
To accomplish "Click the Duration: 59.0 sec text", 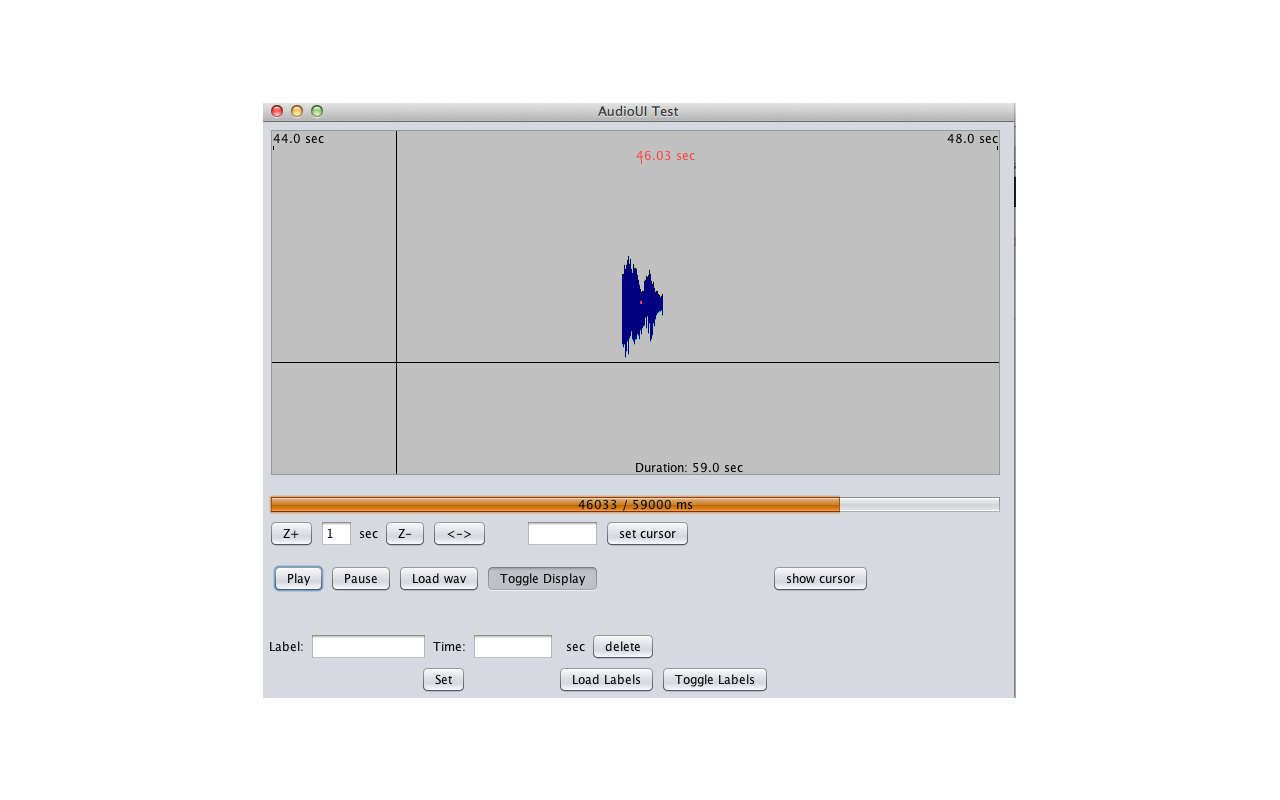I will (x=689, y=467).
